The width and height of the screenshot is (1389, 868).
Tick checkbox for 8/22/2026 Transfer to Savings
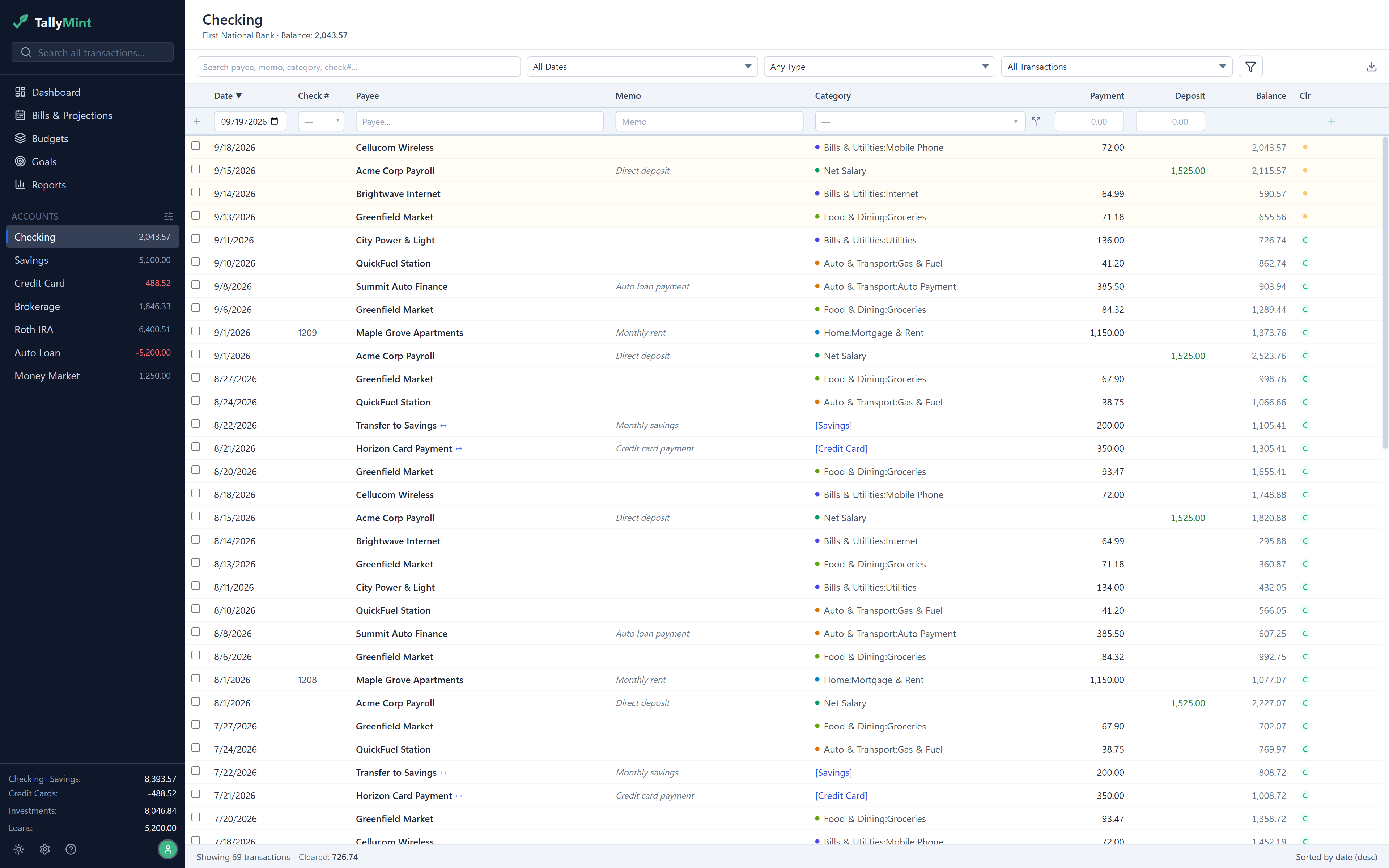click(196, 424)
